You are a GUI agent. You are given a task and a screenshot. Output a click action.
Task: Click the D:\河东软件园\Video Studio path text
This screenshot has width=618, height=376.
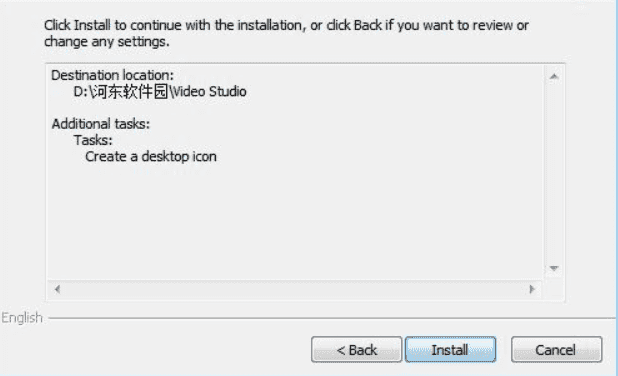160,91
